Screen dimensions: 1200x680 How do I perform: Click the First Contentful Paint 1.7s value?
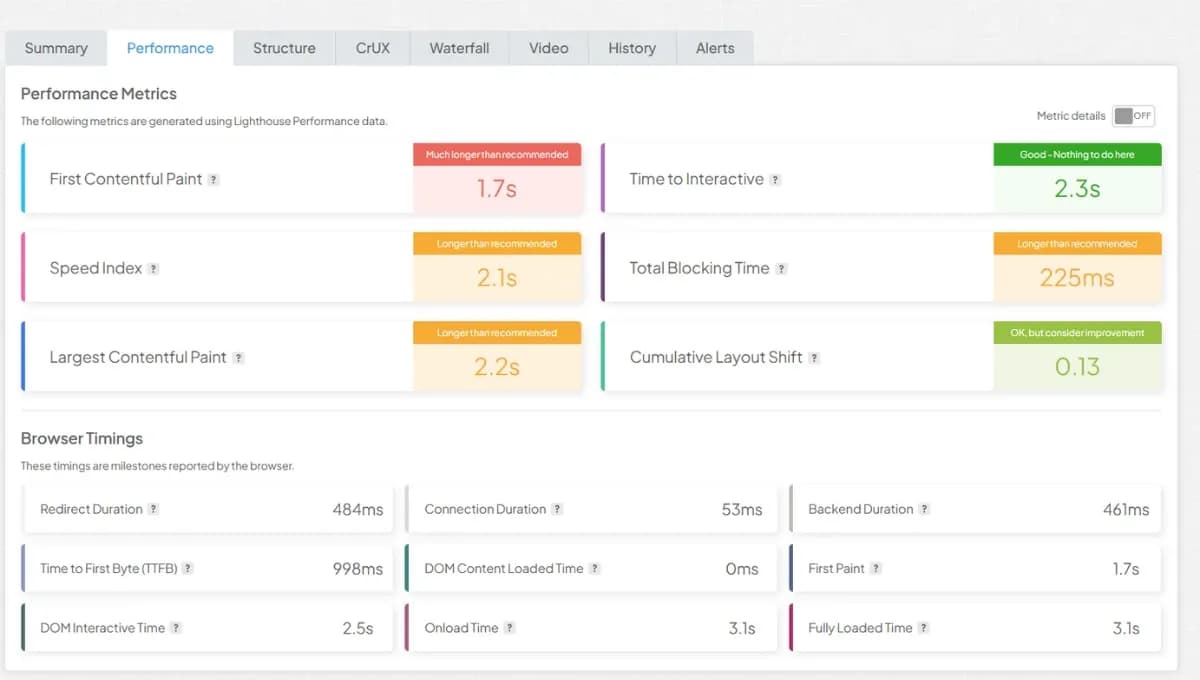pos(497,188)
